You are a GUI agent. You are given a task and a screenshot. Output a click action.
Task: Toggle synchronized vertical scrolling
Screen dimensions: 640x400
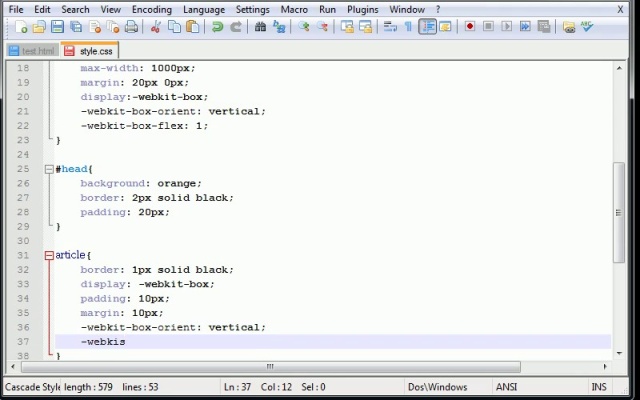click(347, 27)
